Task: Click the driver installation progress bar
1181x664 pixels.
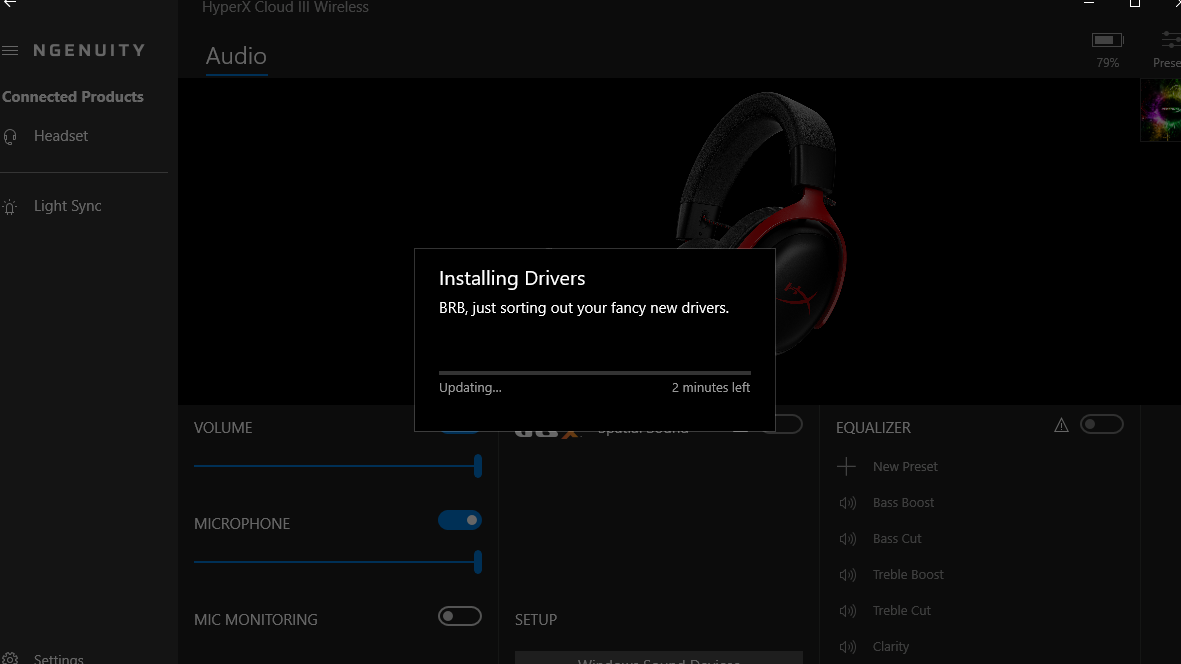Action: (595, 373)
